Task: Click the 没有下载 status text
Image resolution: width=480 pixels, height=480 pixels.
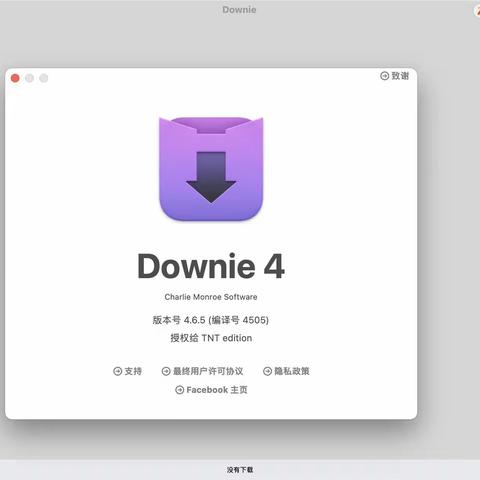Action: click(240, 470)
